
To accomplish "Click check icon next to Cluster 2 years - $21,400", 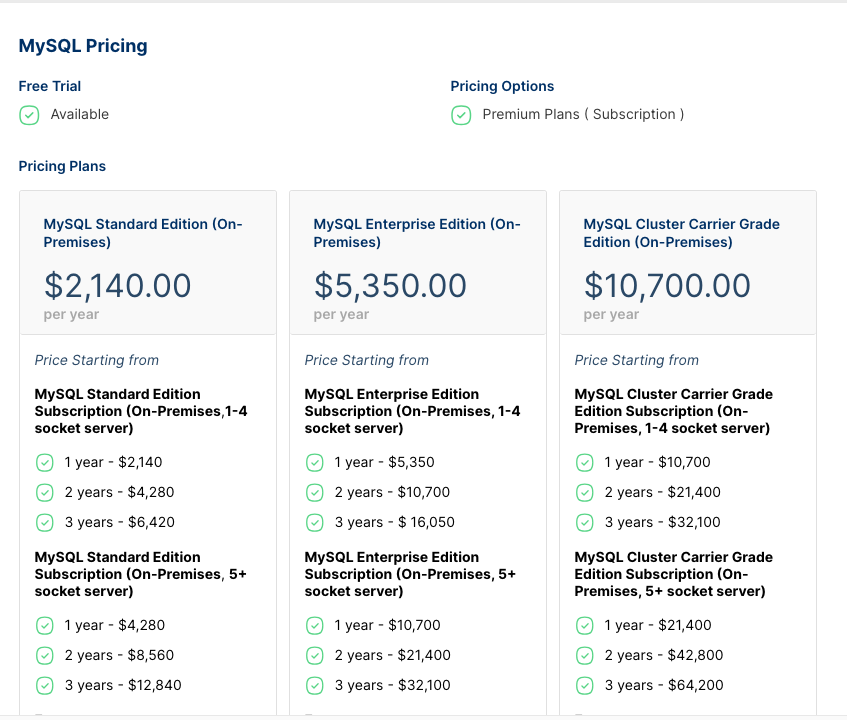I will point(584,493).
